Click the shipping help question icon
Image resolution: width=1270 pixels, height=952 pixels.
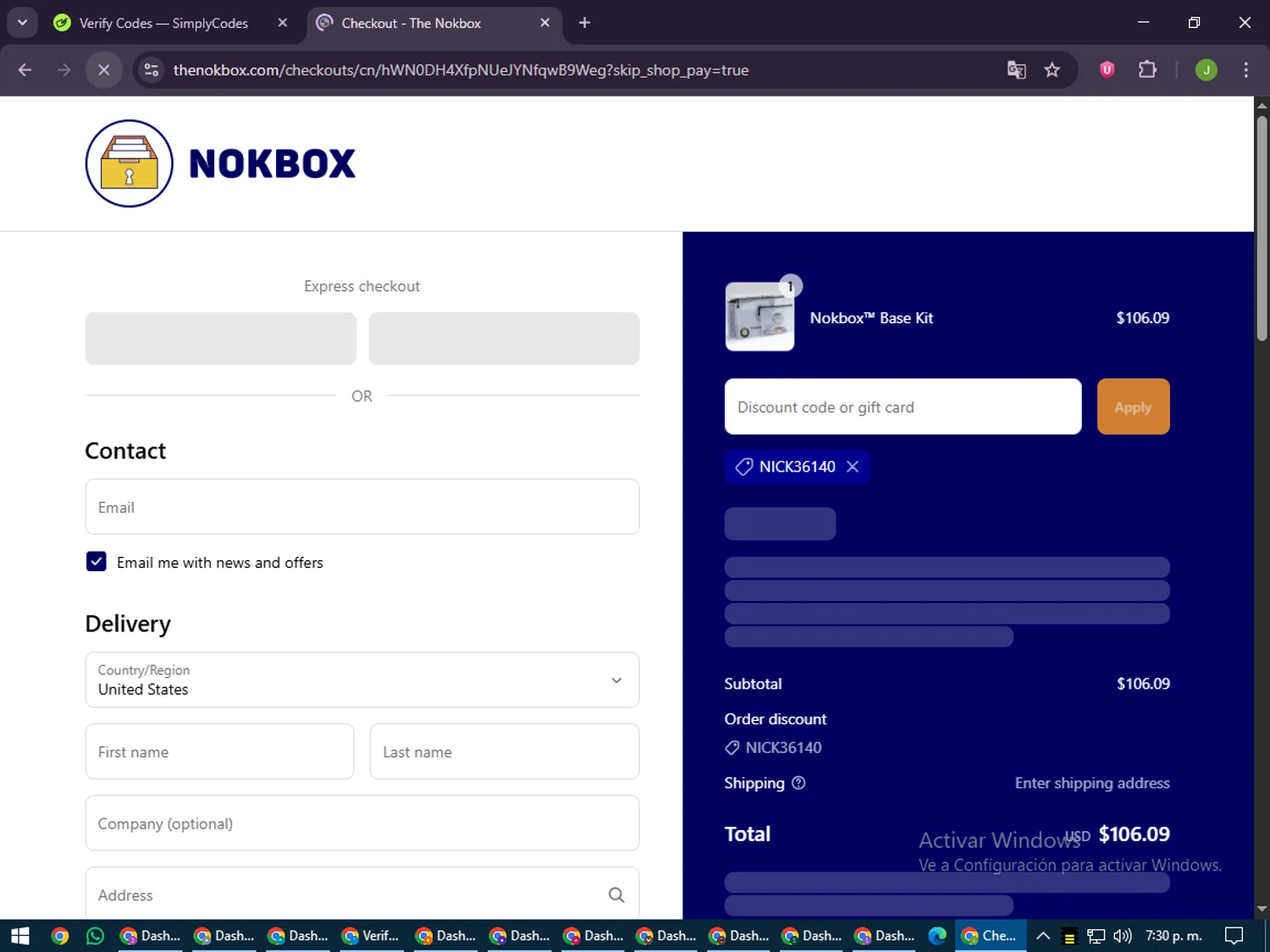point(798,783)
